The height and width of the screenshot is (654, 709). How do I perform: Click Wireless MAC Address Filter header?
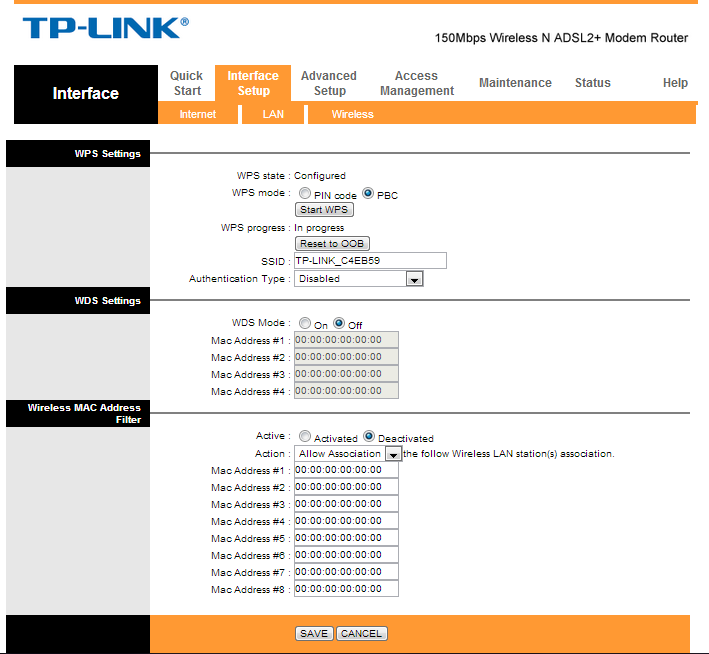pos(78,413)
